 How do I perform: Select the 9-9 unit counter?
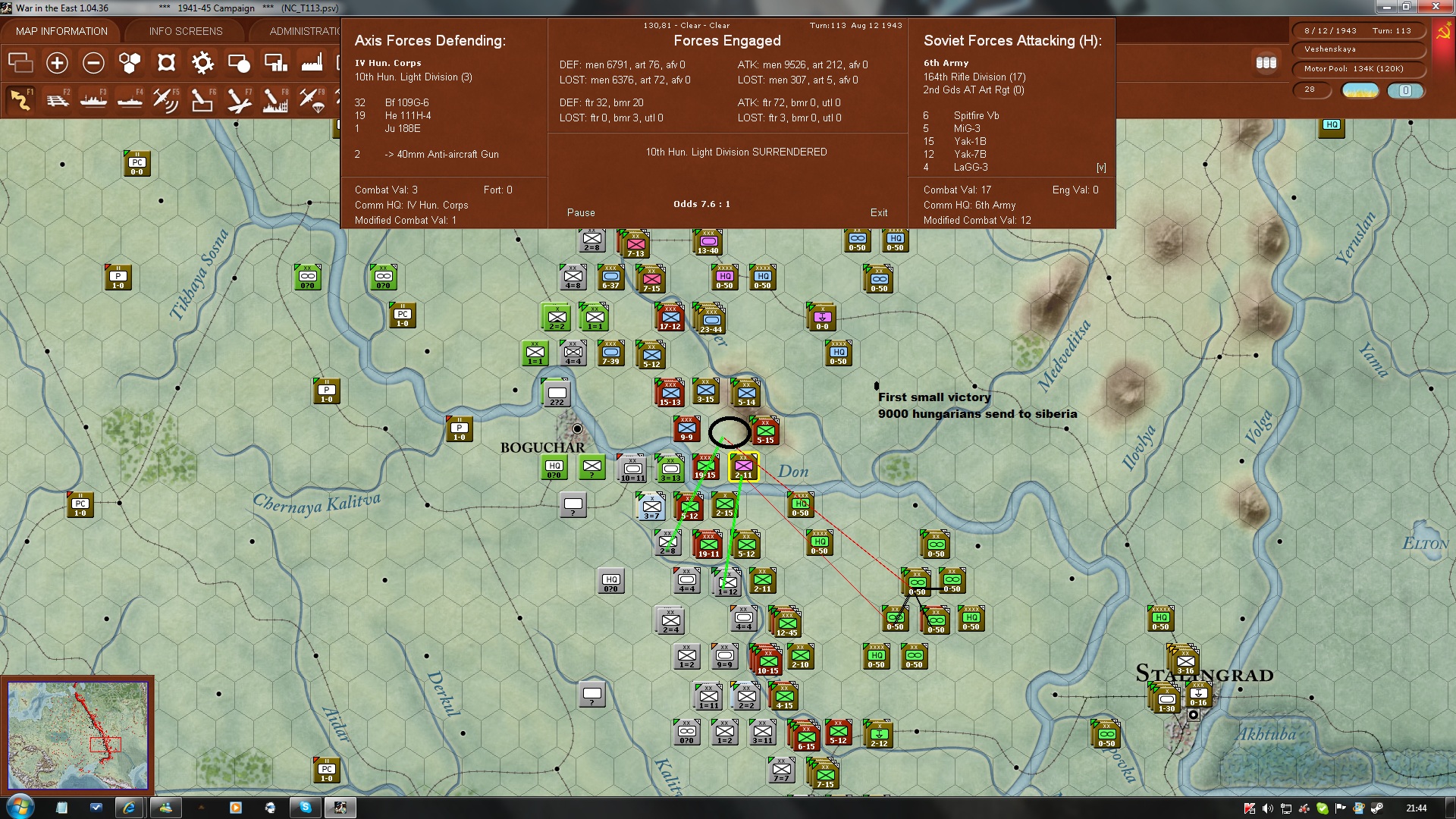(x=686, y=429)
